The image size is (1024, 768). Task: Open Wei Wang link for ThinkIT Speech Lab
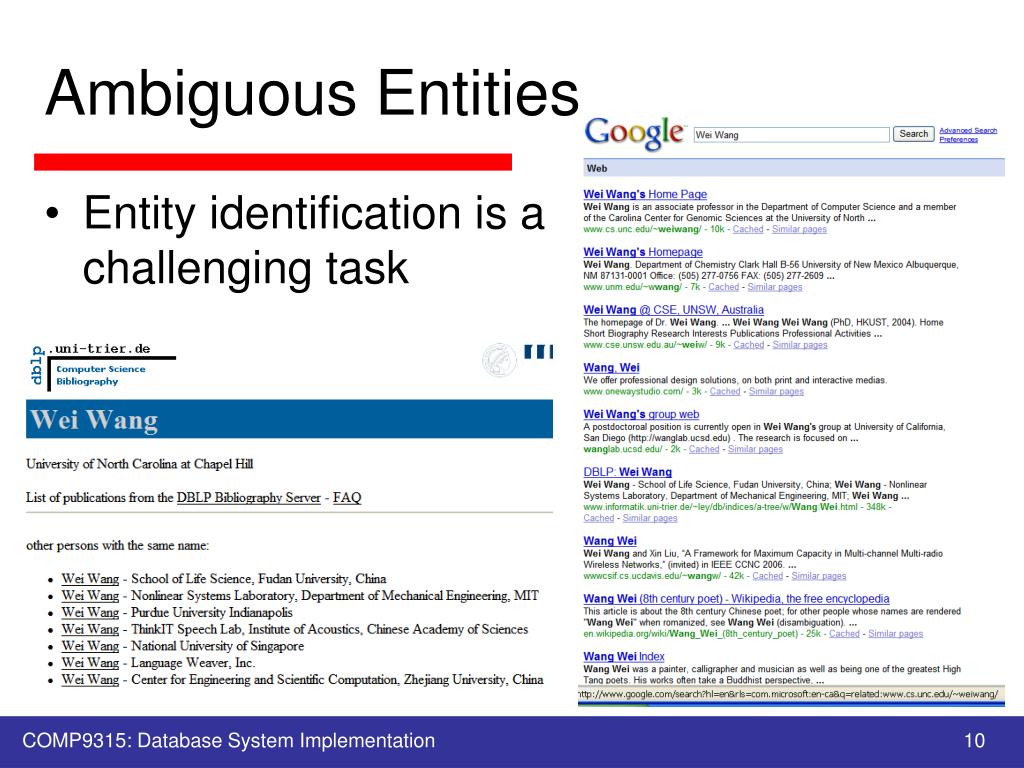tap(90, 630)
